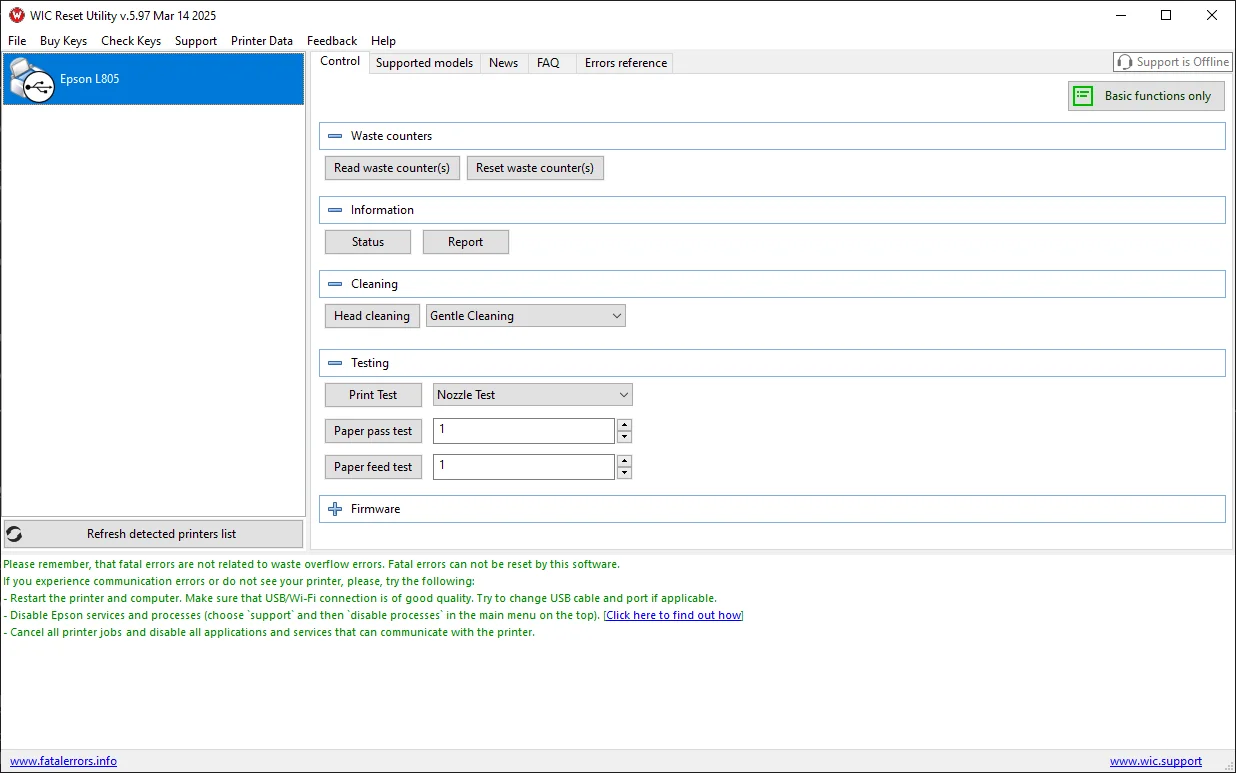
Task: Click Read waste counter(s) button
Action: (x=392, y=168)
